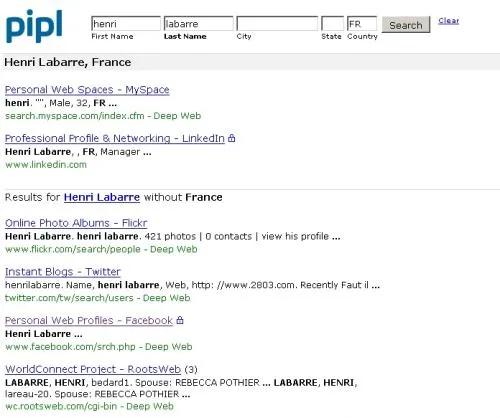Image resolution: width=500 pixels, height=418 pixels.
Task: Click the 'Spouse: REBECCA POTHIER' RootsWeb snippet
Action: tap(181, 388)
